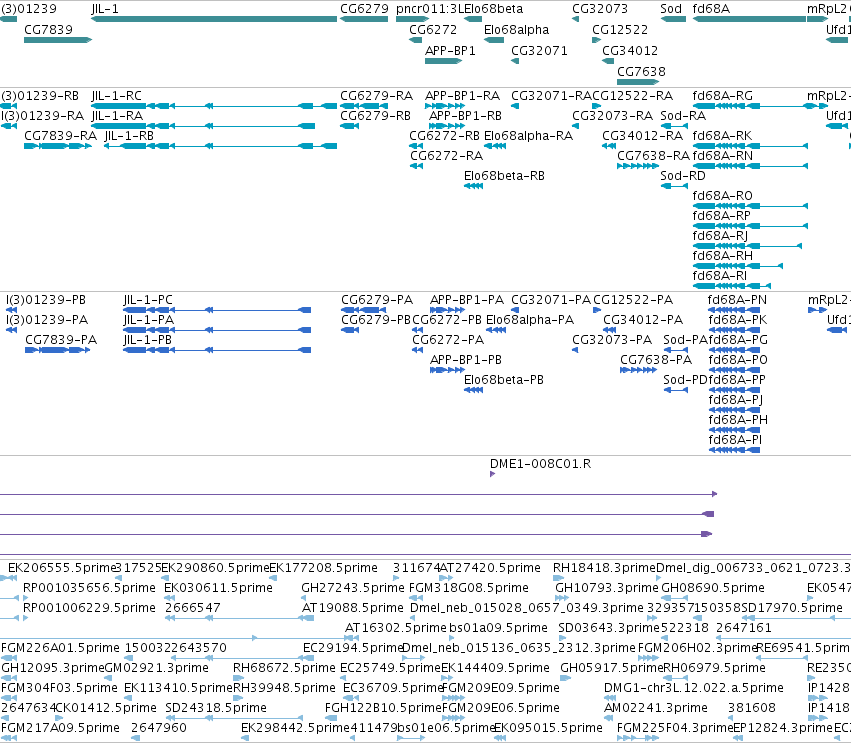Click the CG32073 gene label
This screenshot has height=743, width=851.
click(600, 9)
